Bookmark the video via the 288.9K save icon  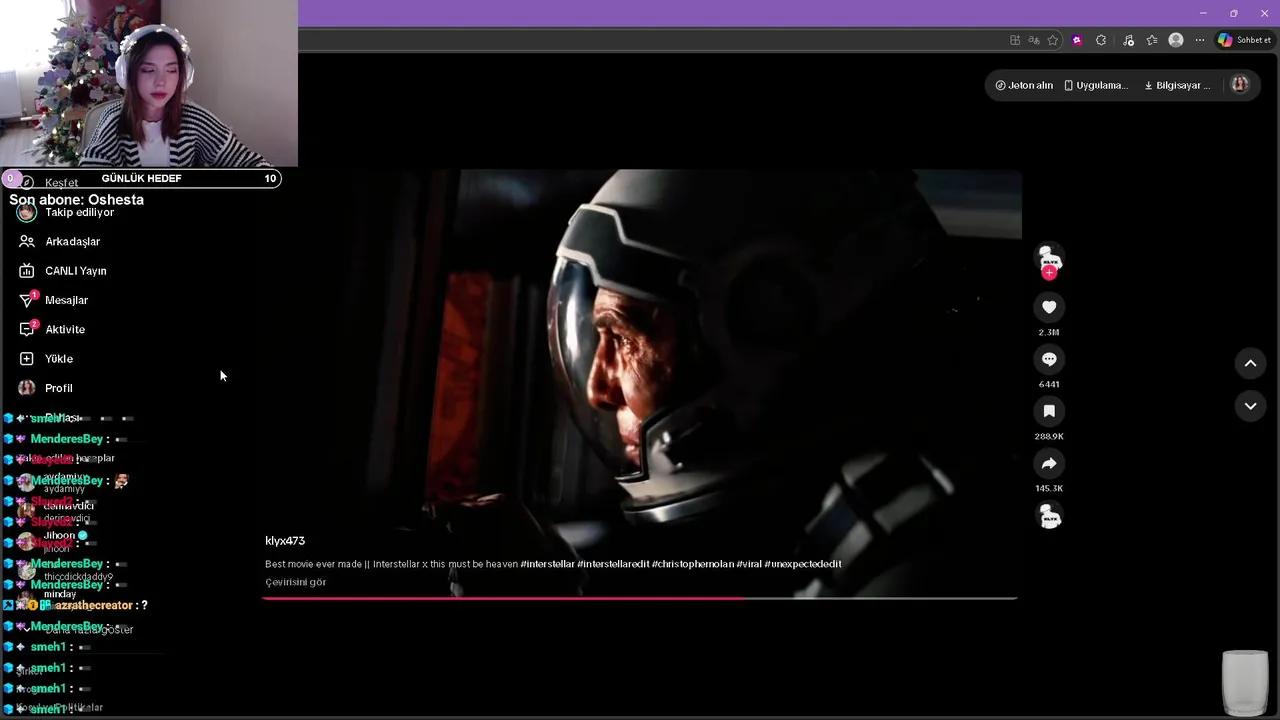1049,411
